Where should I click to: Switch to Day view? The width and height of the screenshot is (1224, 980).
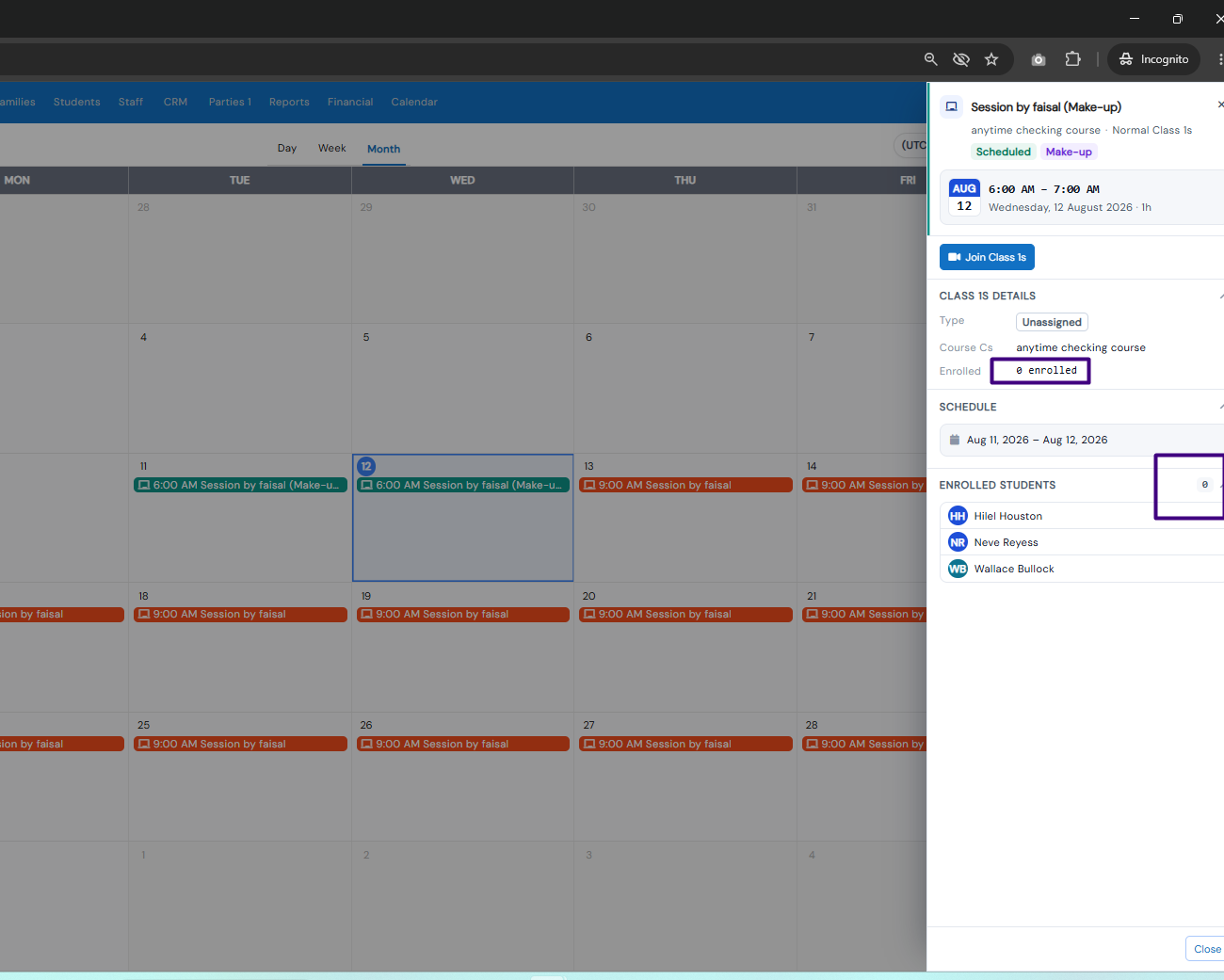pyautogui.click(x=287, y=148)
